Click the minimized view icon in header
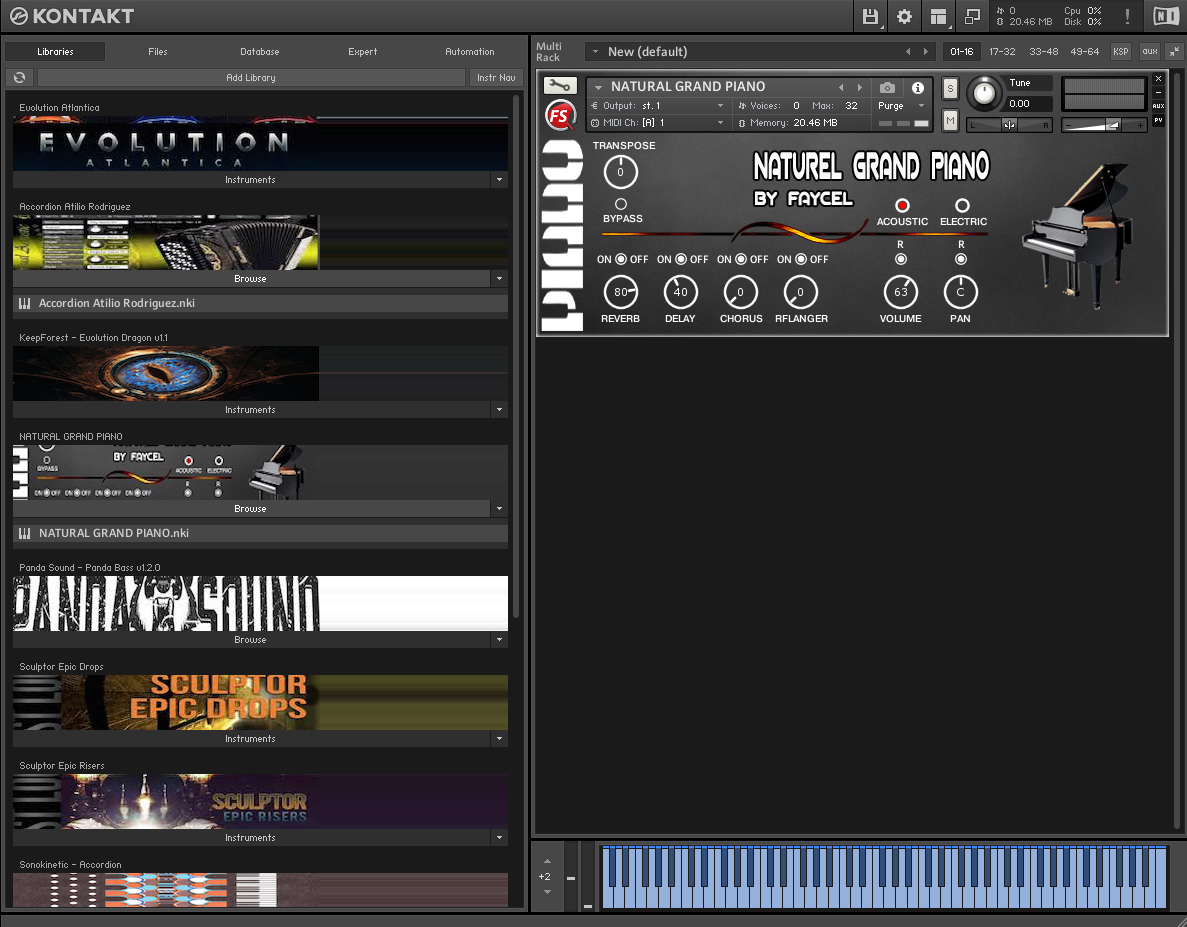This screenshot has width=1187, height=927. tap(973, 16)
